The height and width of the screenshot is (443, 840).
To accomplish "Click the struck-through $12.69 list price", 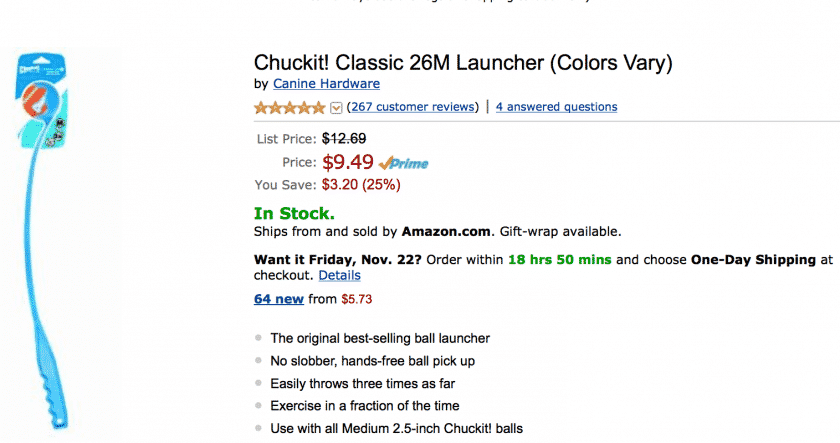I will [x=344, y=139].
